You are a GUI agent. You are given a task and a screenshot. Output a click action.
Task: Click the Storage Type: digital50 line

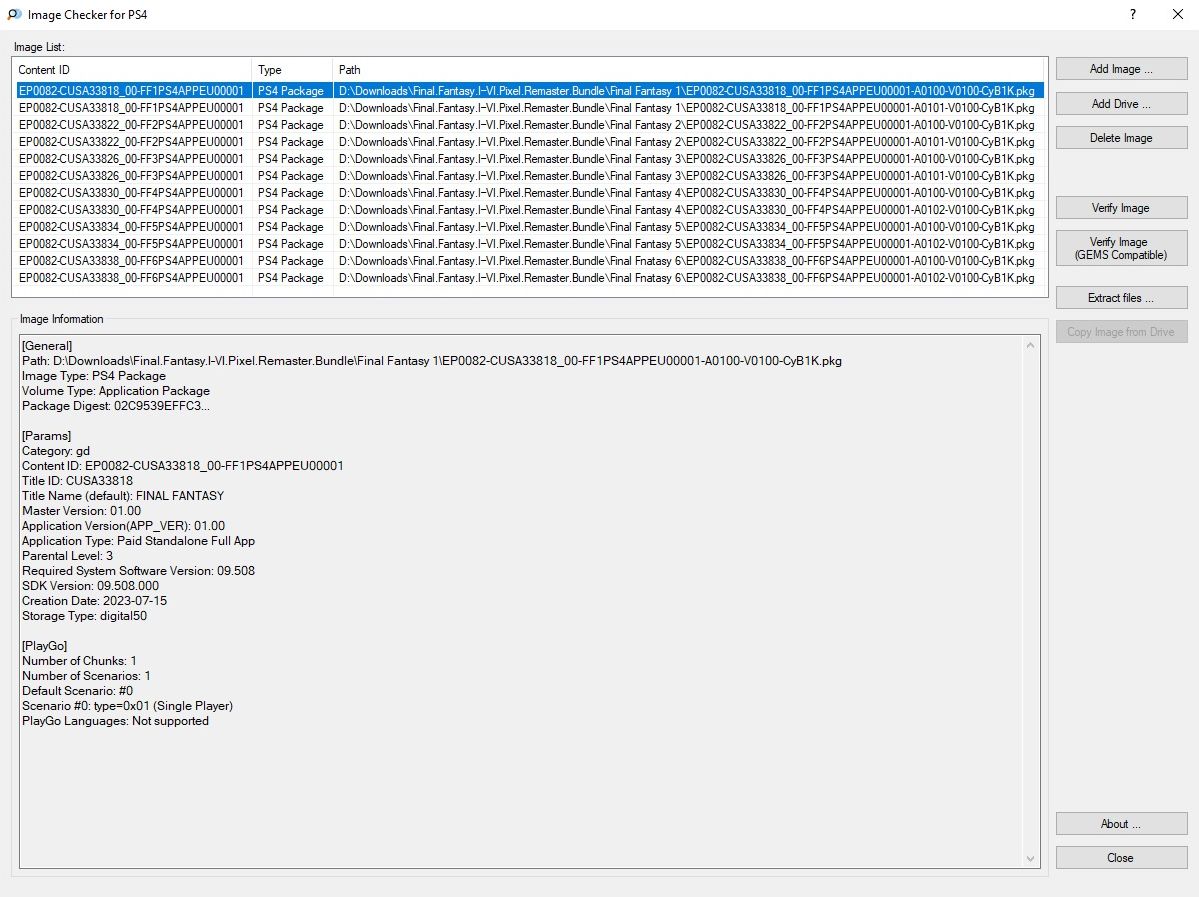click(84, 616)
